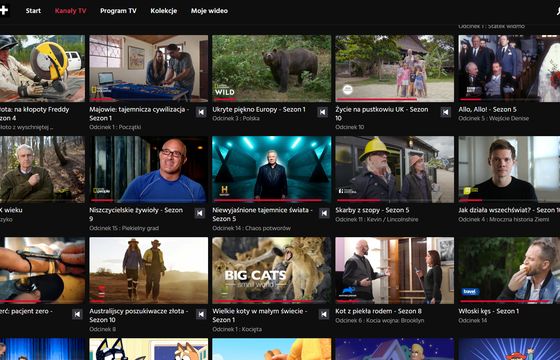Click the Canal+ plus logo

point(4,10)
